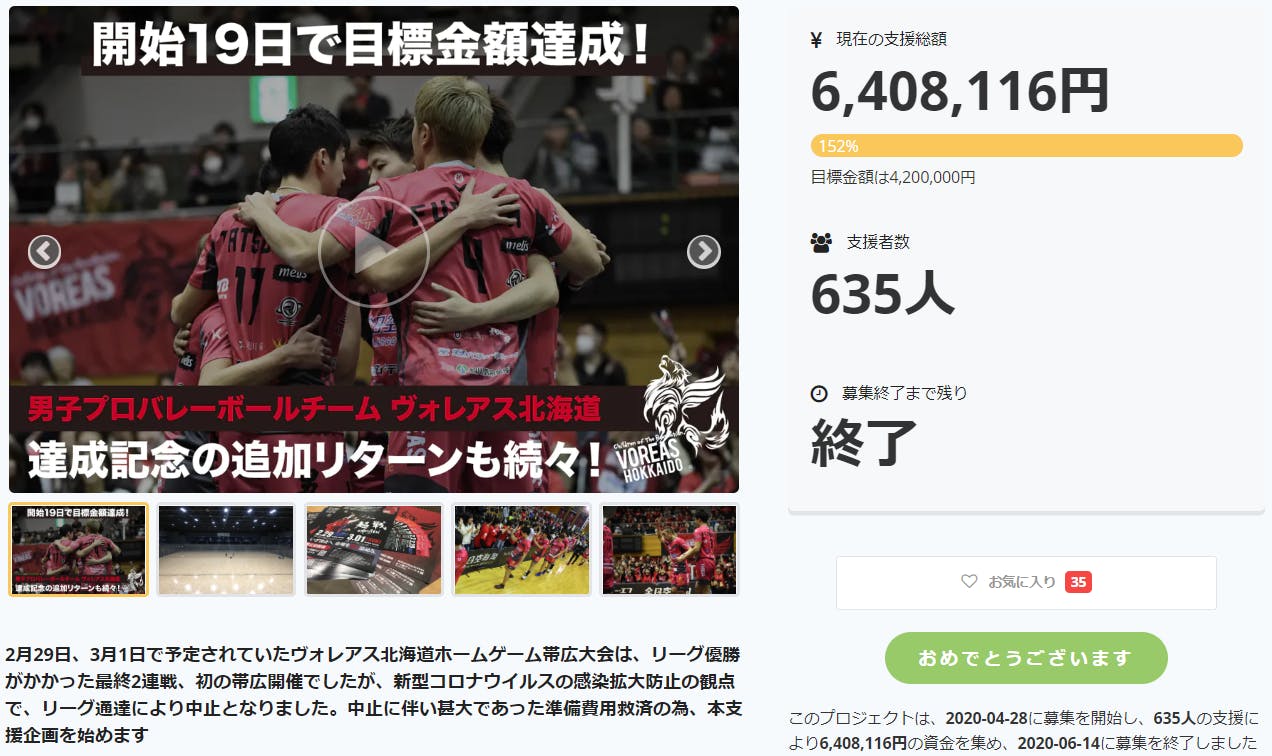The image size is (1272, 756).
Task: Click the 152% funding progress bar
Action: coord(1026,146)
